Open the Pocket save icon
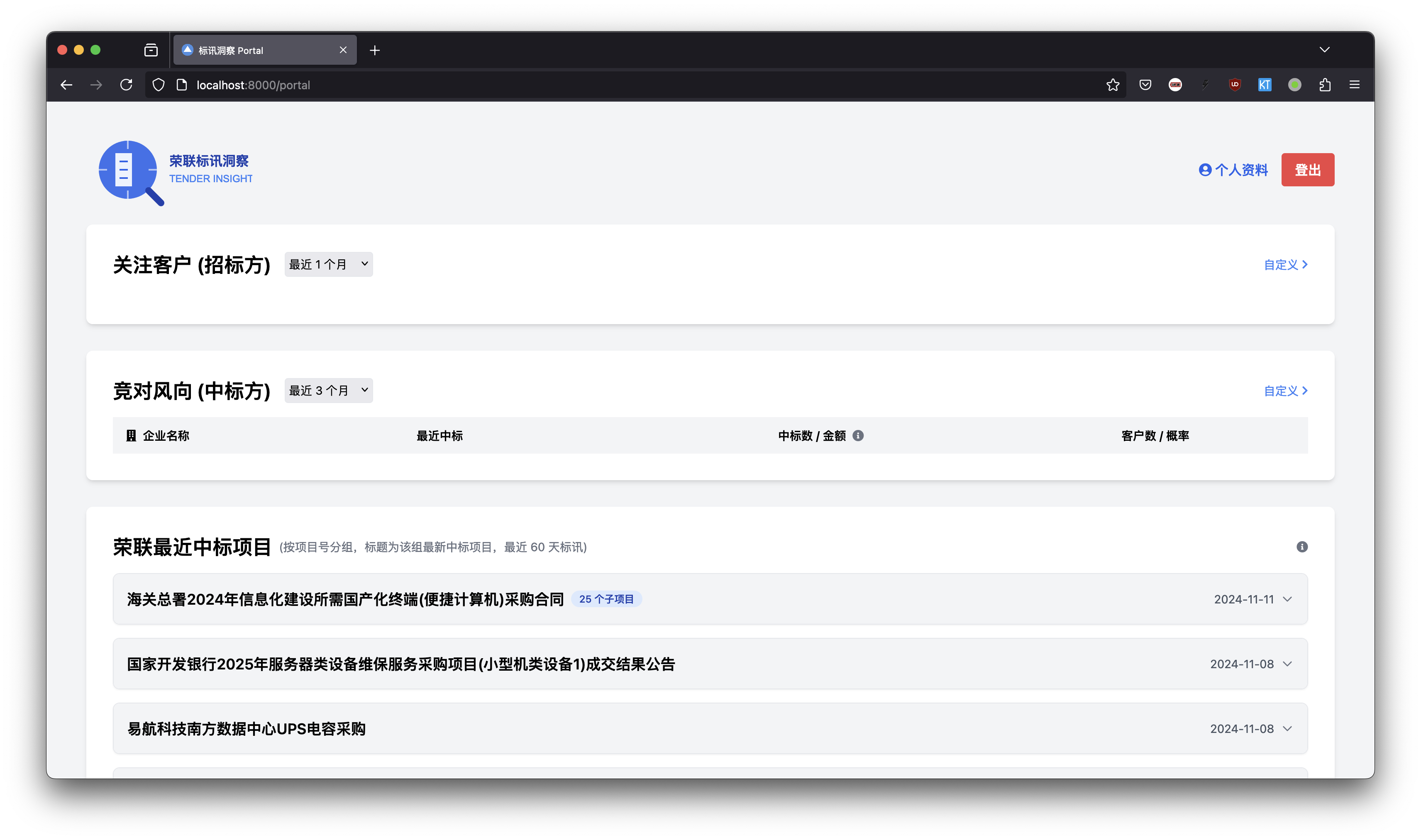Image resolution: width=1421 pixels, height=840 pixels. point(1145,85)
